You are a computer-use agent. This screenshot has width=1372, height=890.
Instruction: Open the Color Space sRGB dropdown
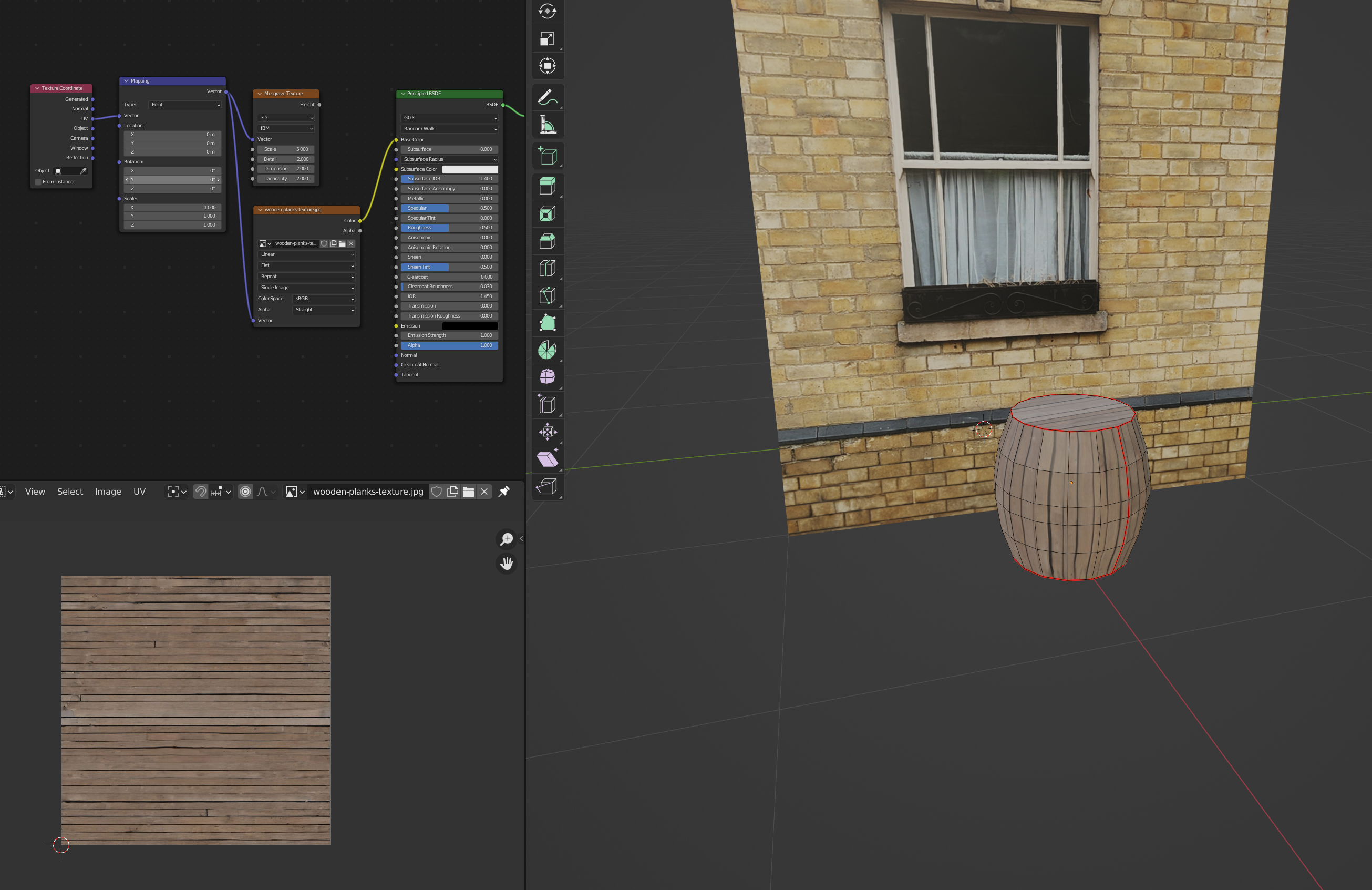[324, 299]
